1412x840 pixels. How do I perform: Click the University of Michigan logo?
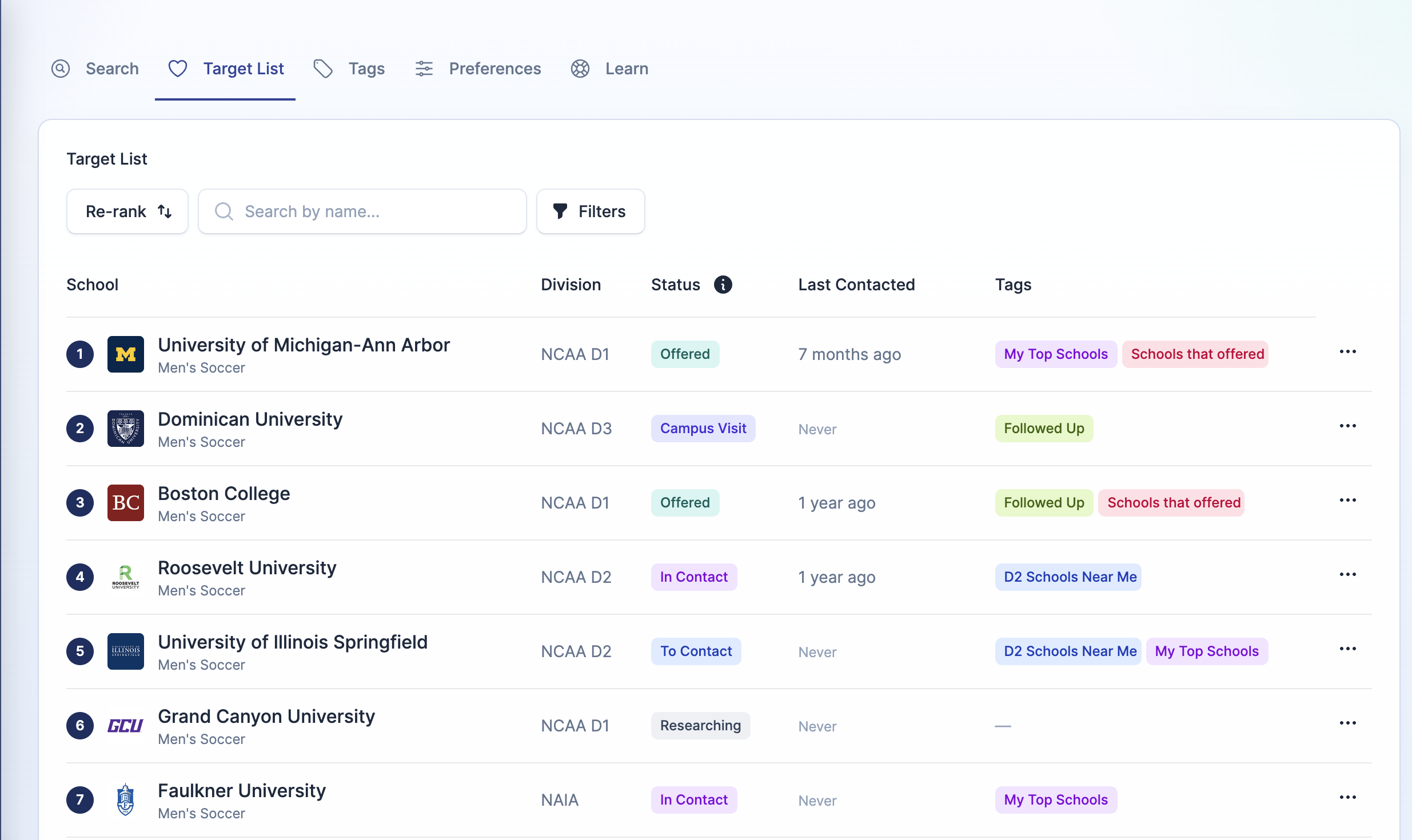[126, 354]
